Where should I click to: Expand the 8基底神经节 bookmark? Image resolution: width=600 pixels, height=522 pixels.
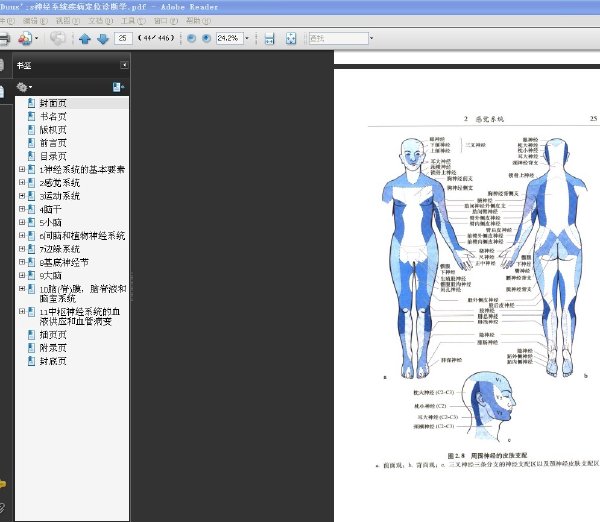point(22,262)
